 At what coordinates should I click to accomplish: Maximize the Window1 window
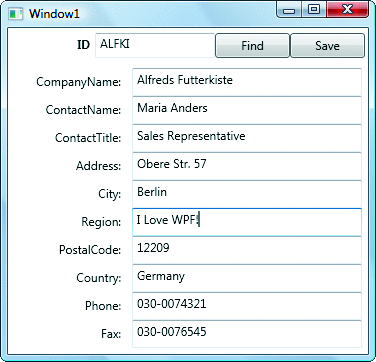click(x=314, y=10)
